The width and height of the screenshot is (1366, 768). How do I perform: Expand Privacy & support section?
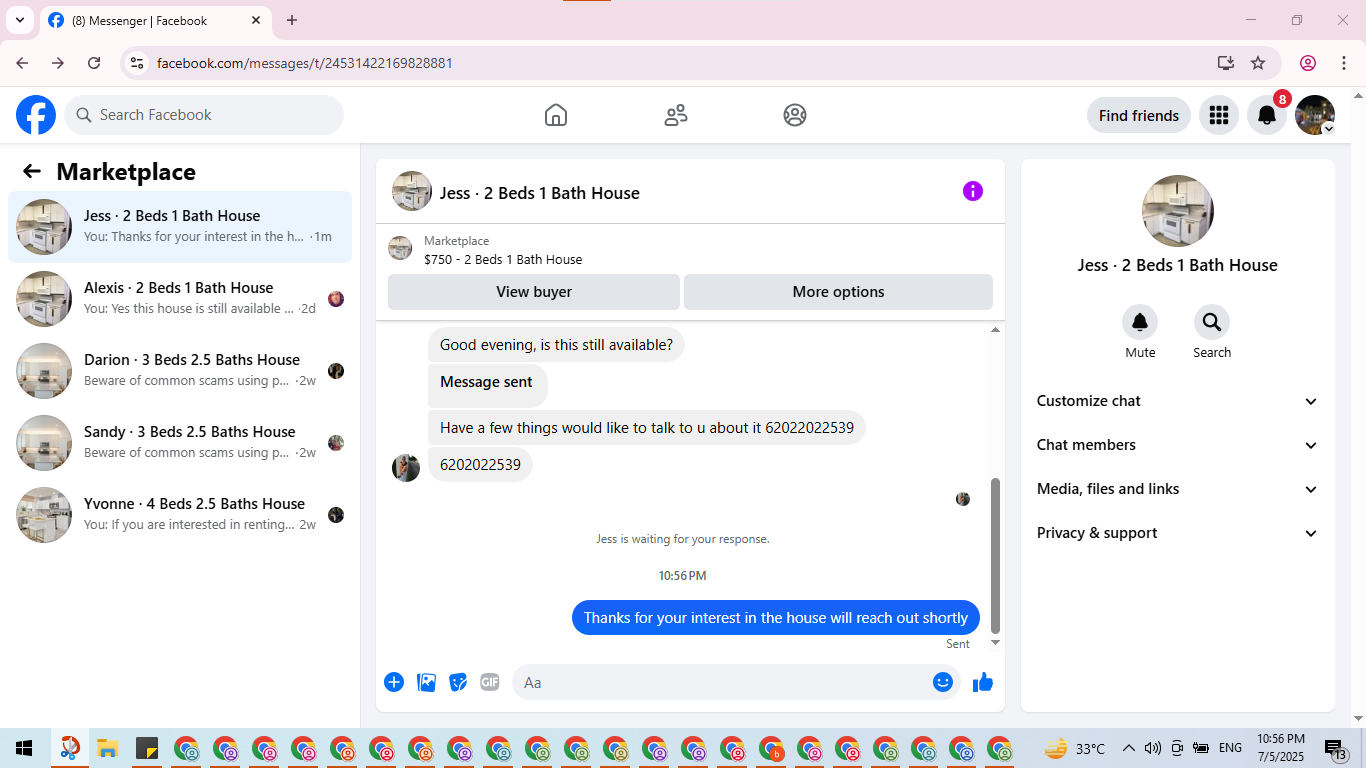coord(1178,533)
